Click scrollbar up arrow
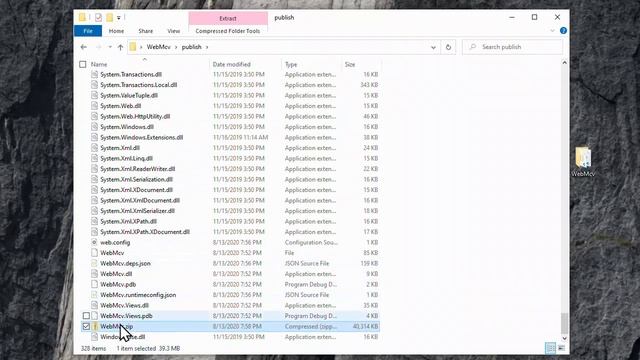The image size is (640, 360). pyautogui.click(x=564, y=63)
